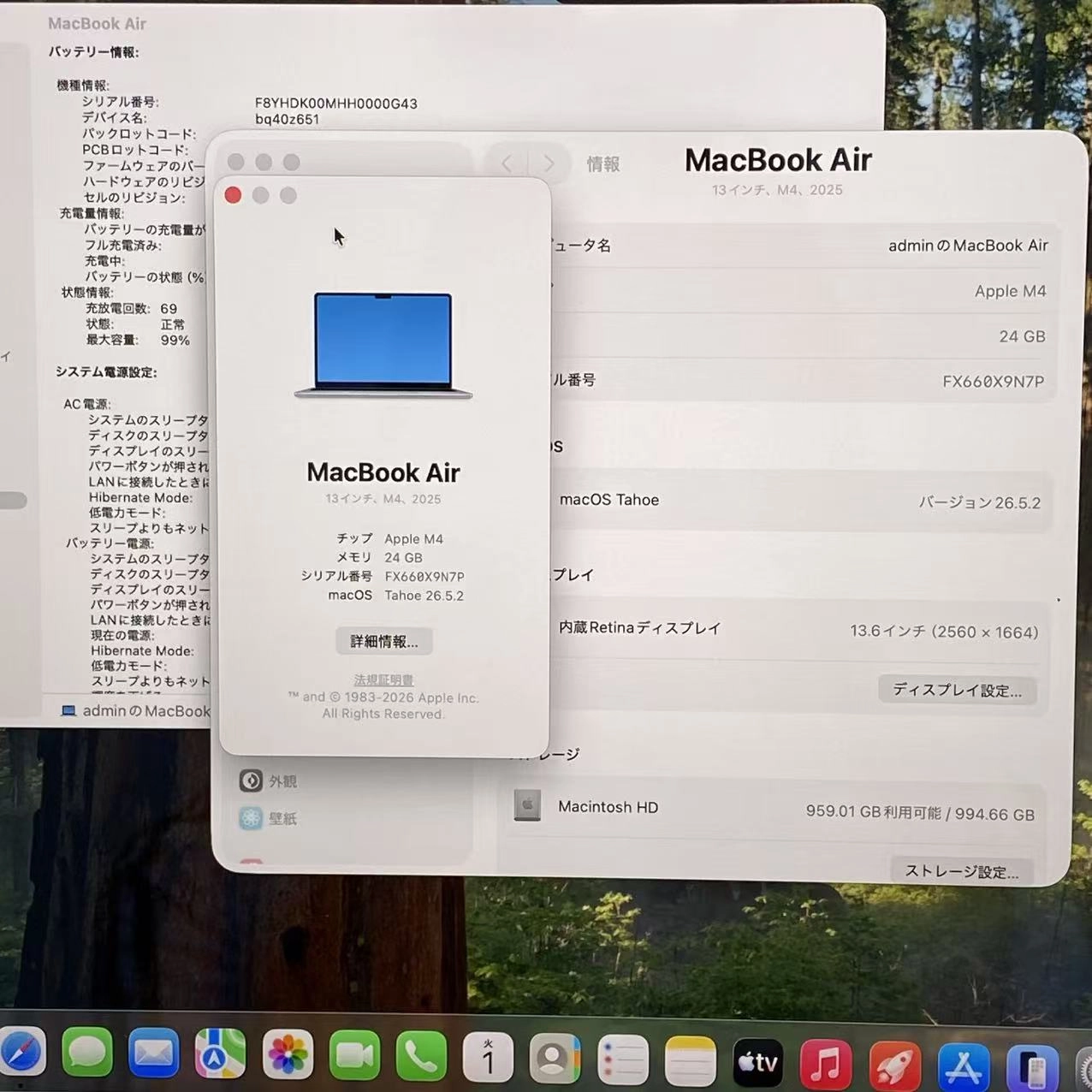Close the About This Mac window
The height and width of the screenshot is (1092, 1092).
point(233,195)
